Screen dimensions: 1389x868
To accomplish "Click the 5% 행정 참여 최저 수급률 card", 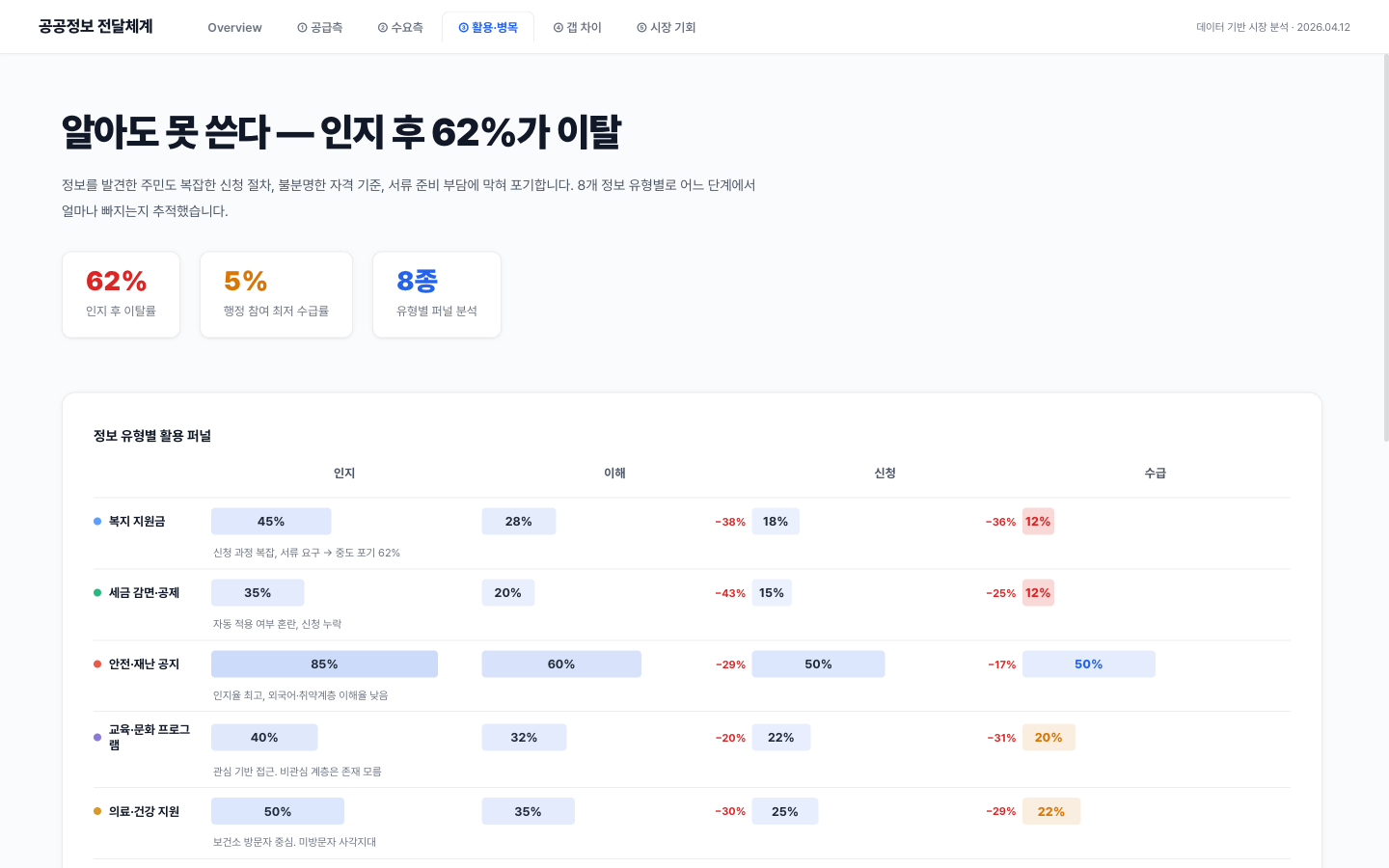I will coord(276,294).
